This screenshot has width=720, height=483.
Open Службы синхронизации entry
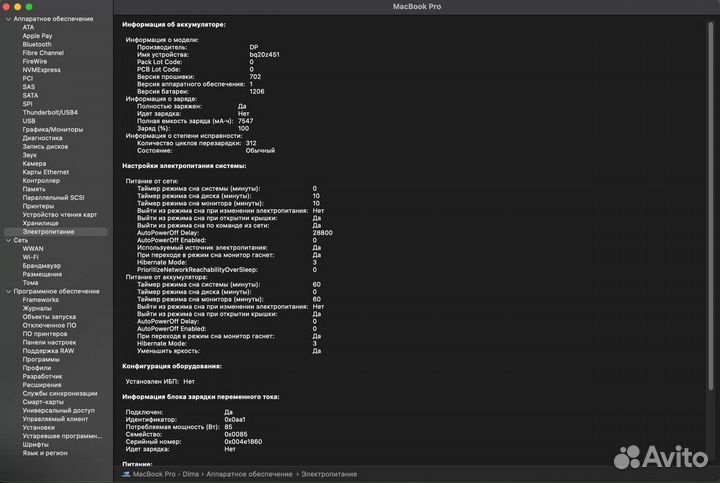(60, 393)
